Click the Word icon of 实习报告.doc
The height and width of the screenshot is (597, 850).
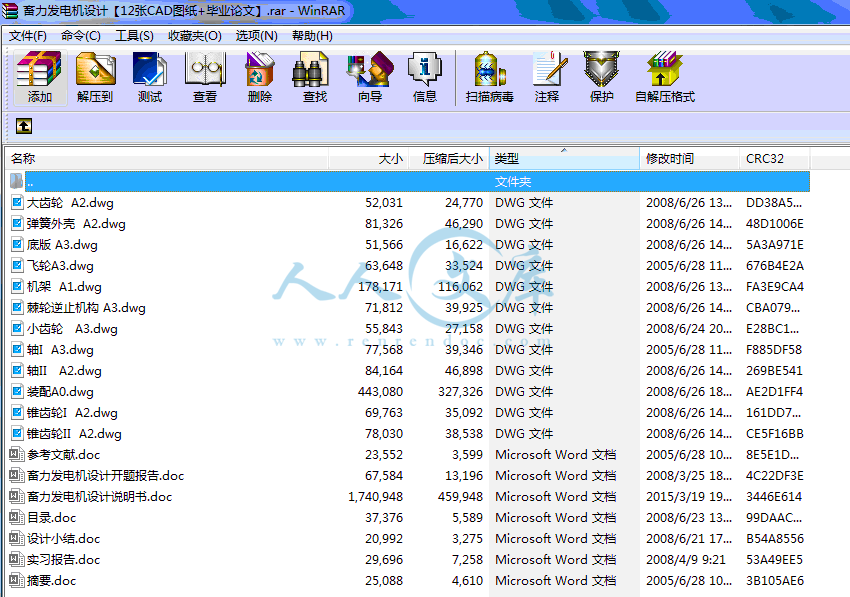(x=17, y=560)
